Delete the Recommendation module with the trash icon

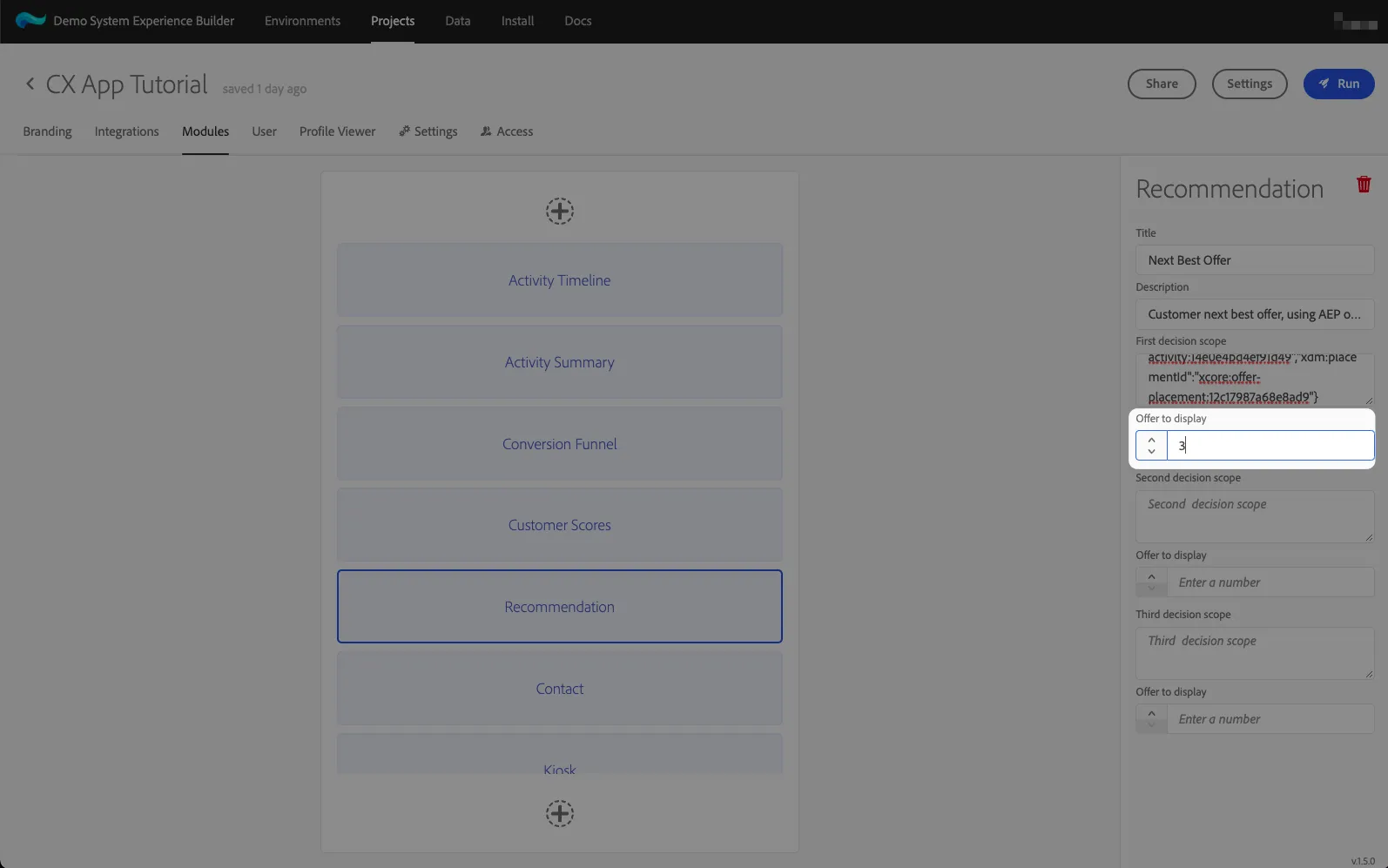(x=1364, y=185)
